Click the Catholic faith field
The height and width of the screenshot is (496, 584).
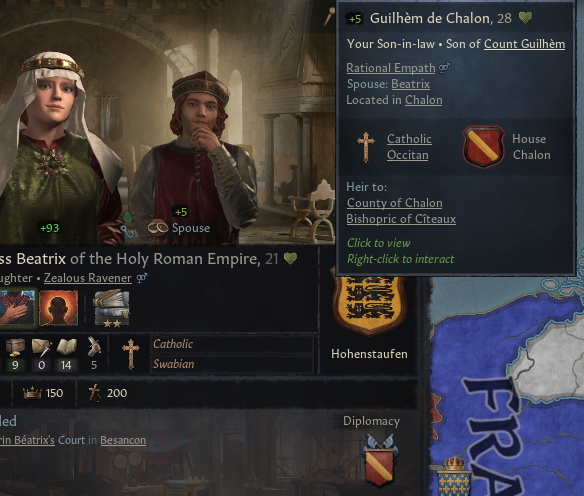[x=231, y=344]
